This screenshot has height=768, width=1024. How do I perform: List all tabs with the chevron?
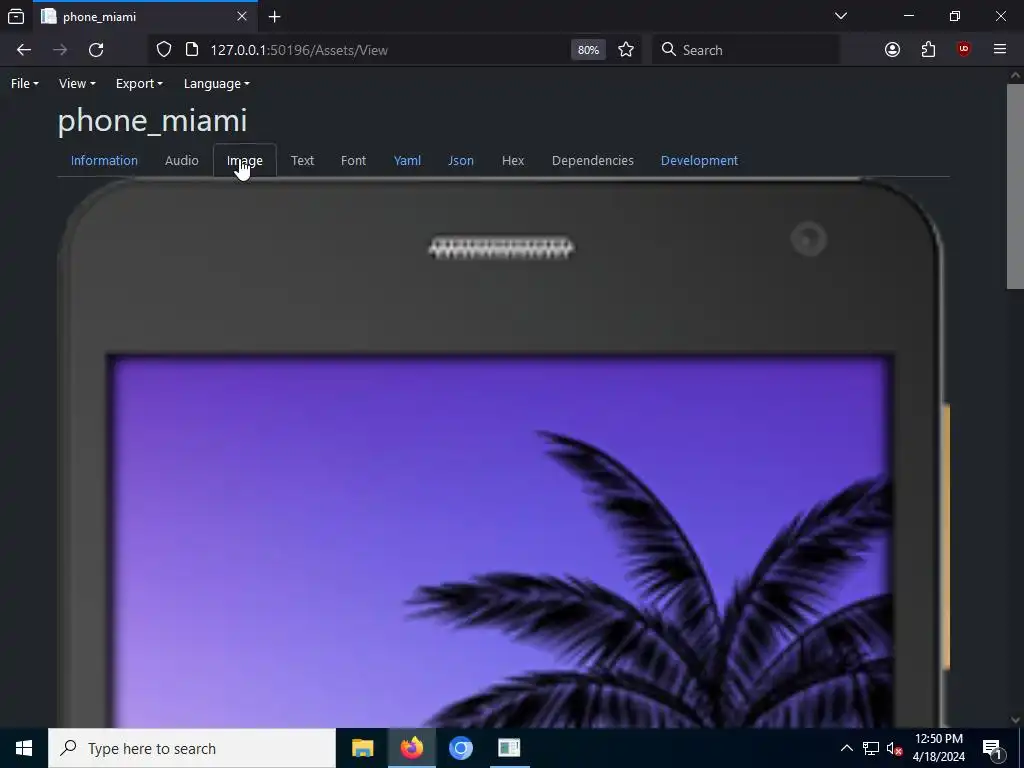[x=841, y=16]
